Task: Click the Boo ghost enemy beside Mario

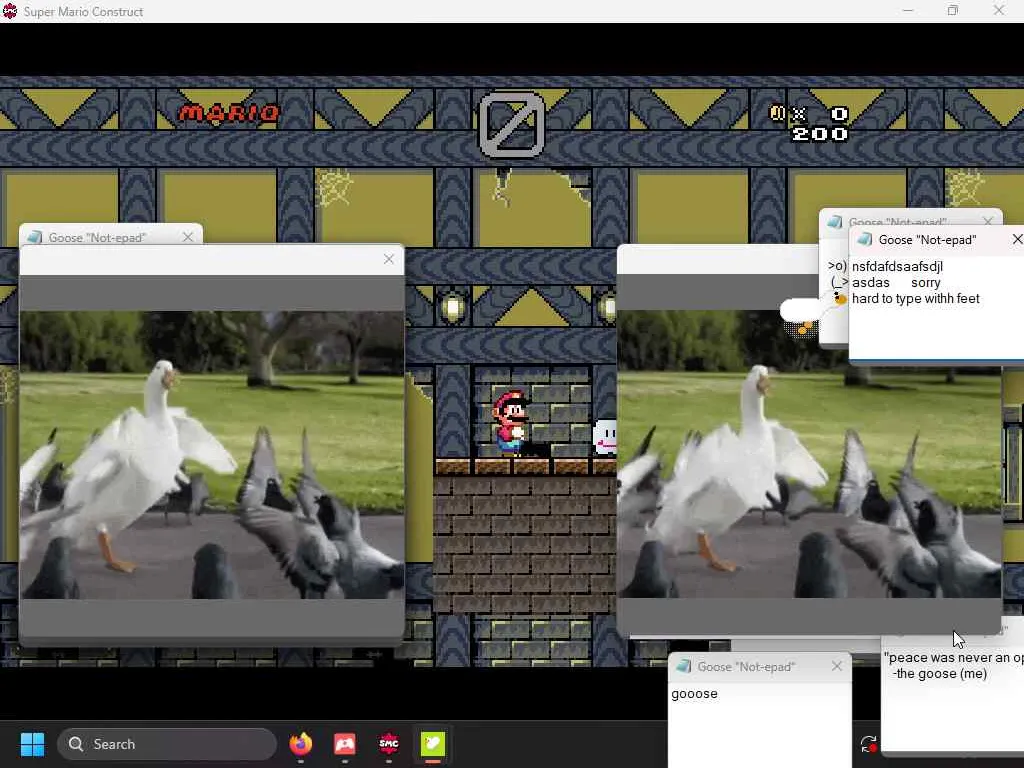Action: coord(604,437)
